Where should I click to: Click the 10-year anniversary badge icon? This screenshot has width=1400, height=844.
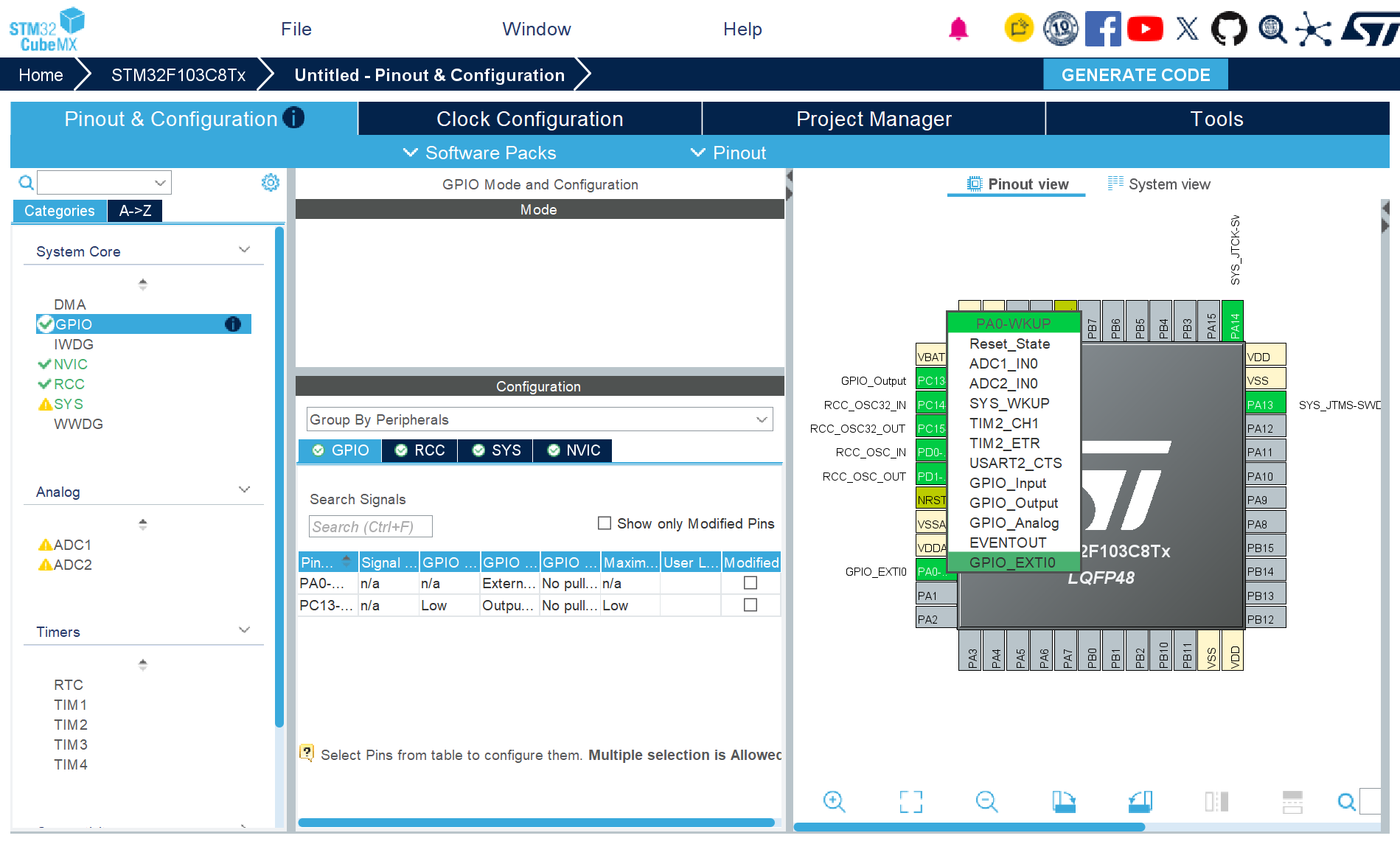(1061, 29)
